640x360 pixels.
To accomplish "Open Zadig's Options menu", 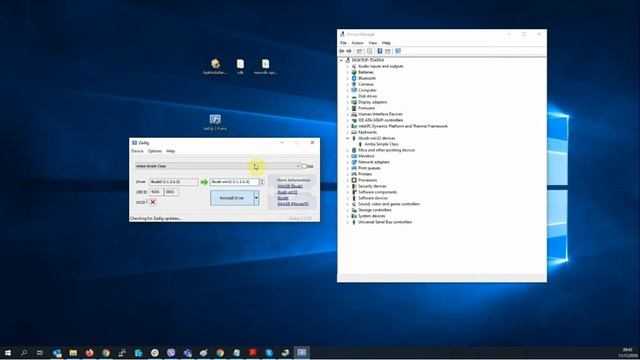I will [x=155, y=151].
